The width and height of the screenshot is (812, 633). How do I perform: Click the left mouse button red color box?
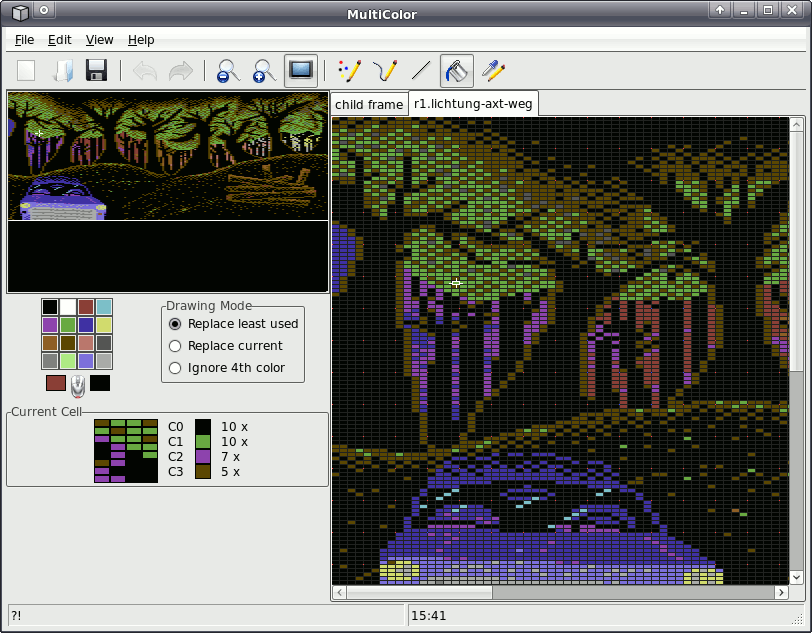click(x=56, y=383)
